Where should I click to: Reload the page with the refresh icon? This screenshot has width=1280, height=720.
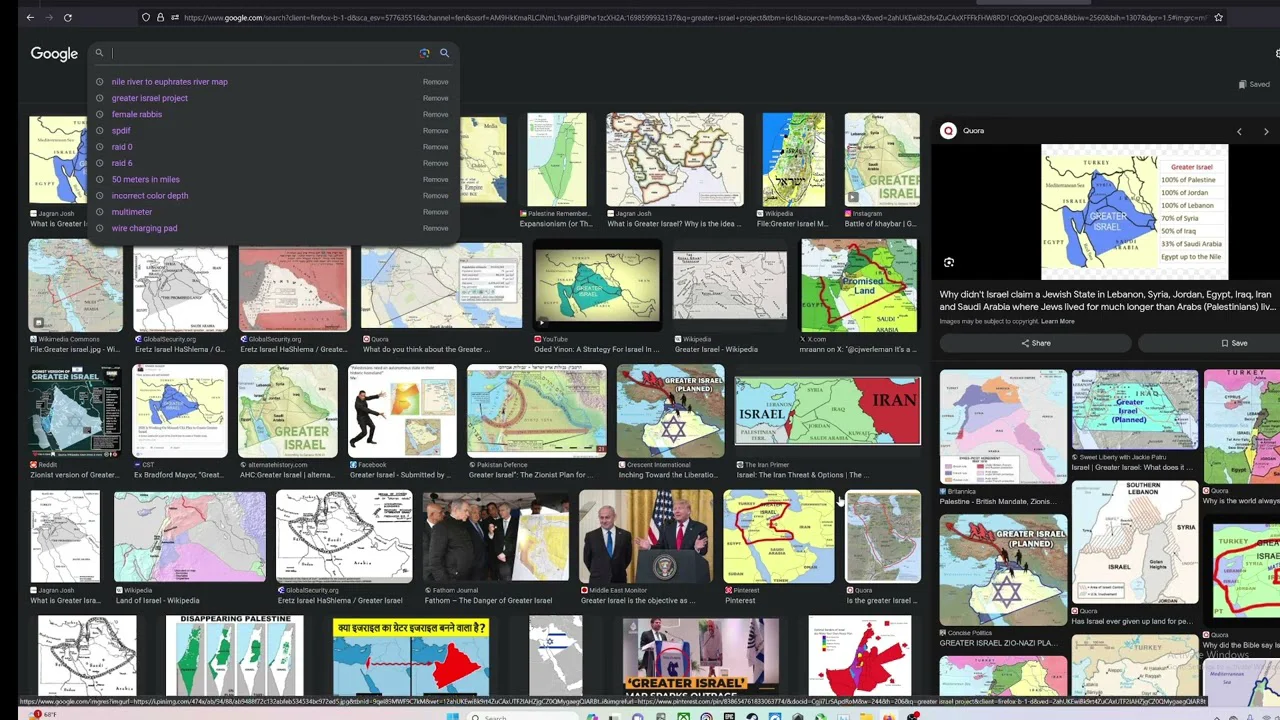coord(67,17)
